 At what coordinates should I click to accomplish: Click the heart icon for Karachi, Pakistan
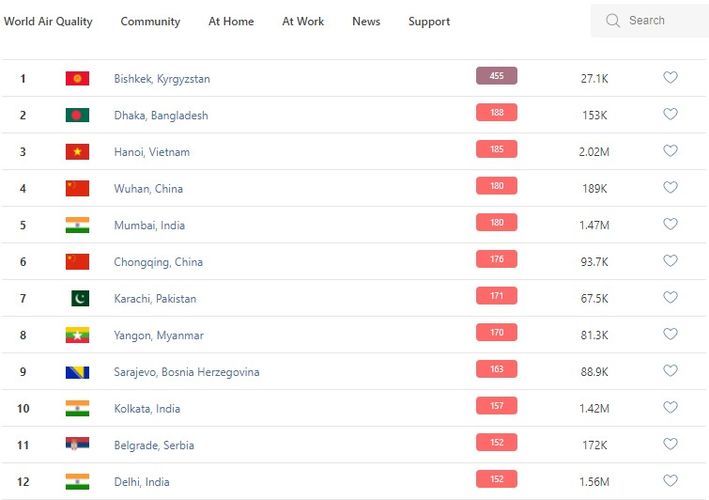click(670, 298)
